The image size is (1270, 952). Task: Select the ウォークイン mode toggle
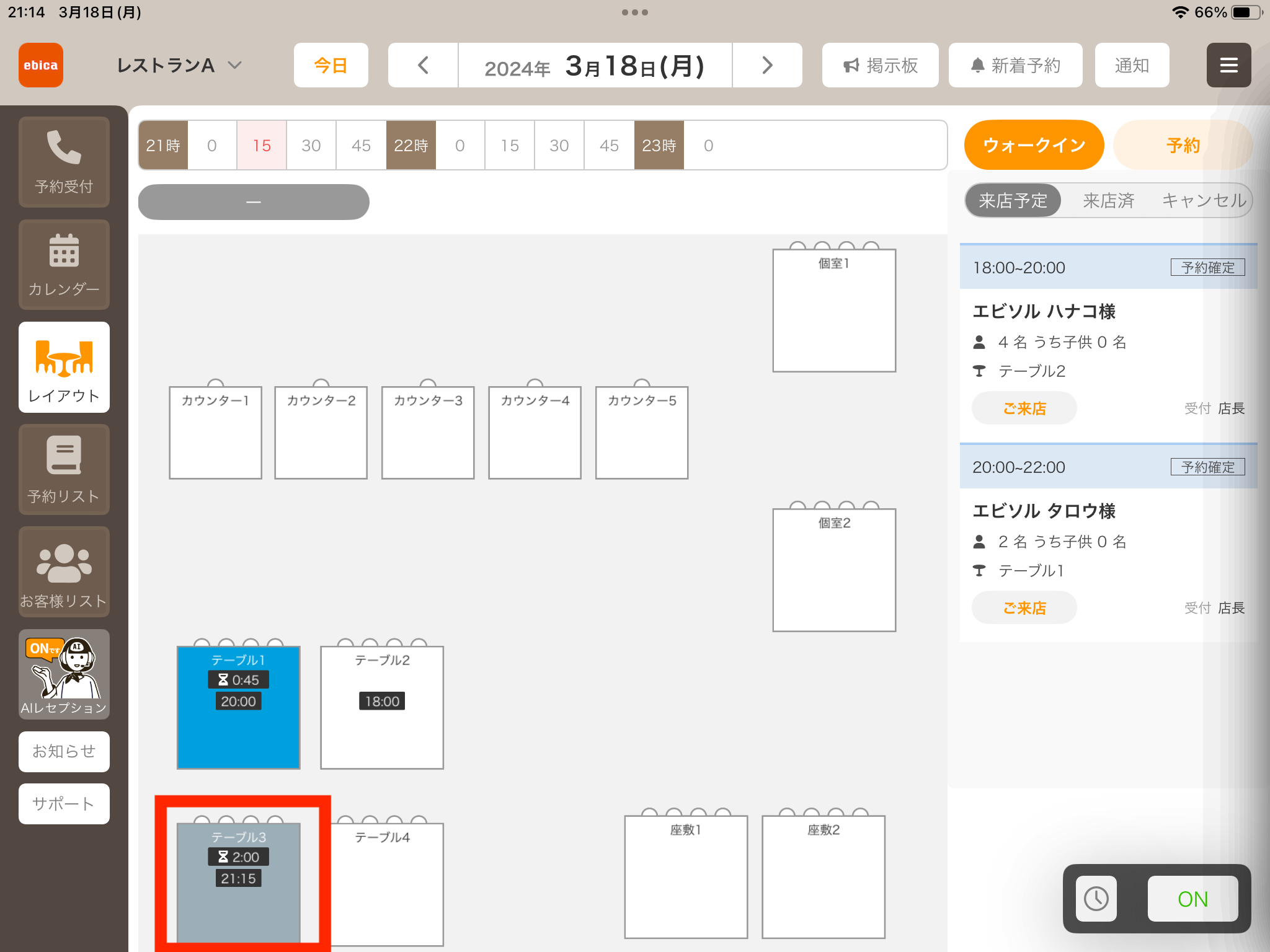[x=1034, y=145]
